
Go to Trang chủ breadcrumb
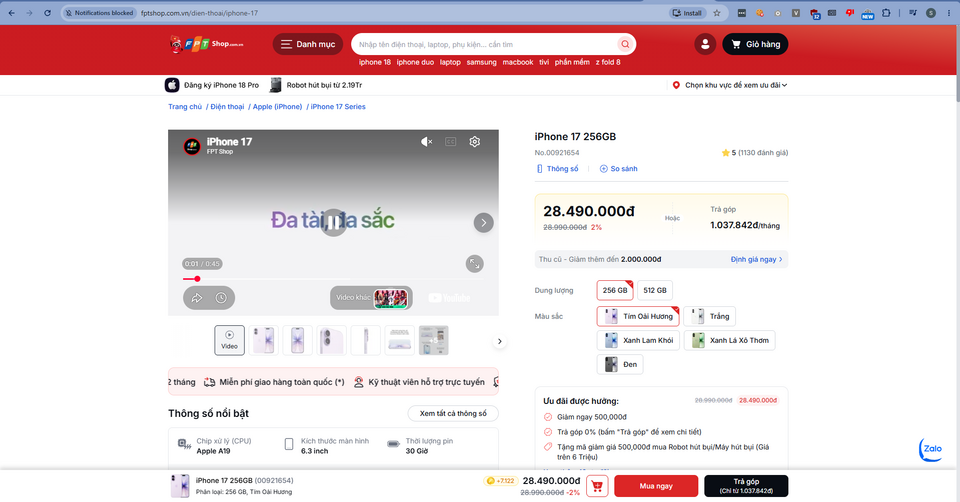coord(185,107)
